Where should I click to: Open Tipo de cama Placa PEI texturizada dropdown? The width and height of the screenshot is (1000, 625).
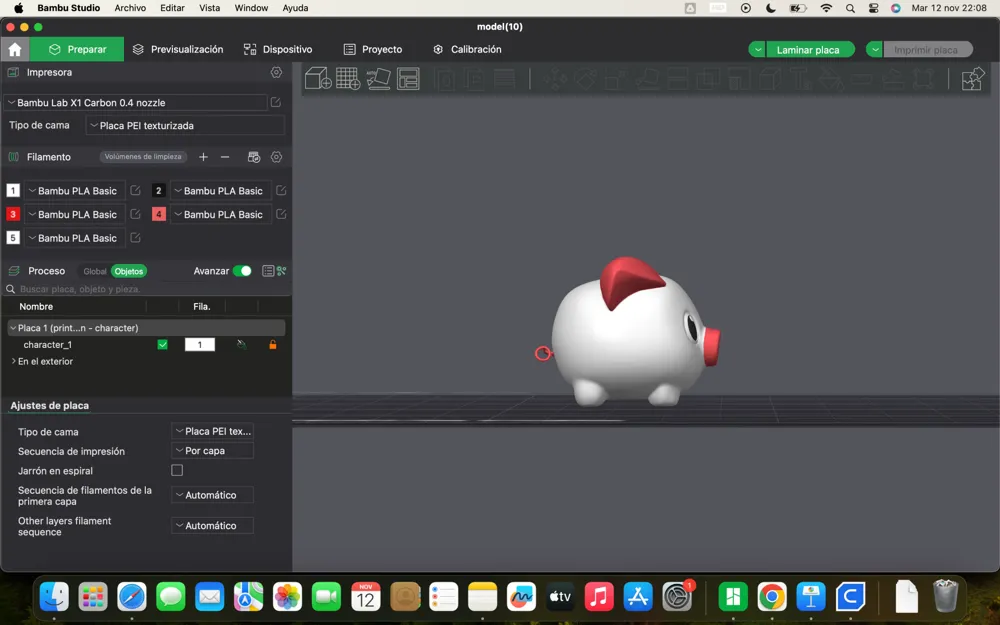click(185, 126)
